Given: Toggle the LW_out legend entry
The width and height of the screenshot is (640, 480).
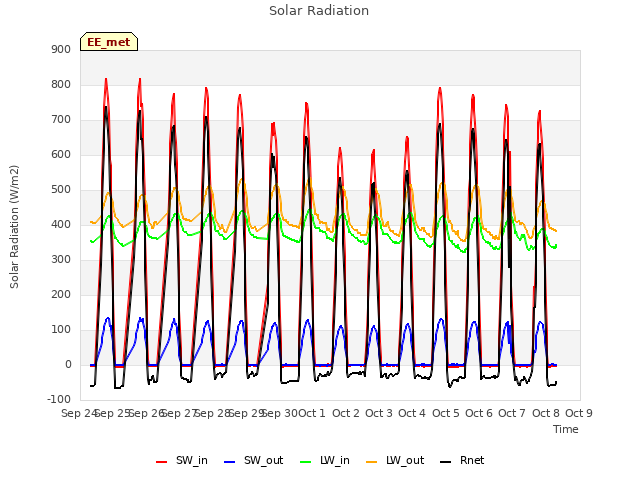Looking at the screenshot, I should (x=395, y=461).
